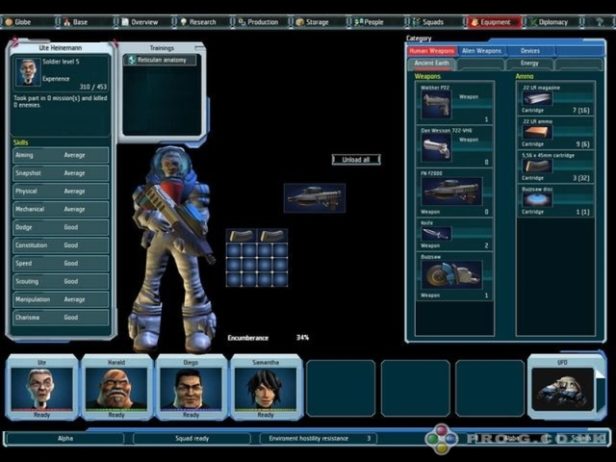Click the Snapshot skill row
This screenshot has width=616, height=462.
pos(61,173)
